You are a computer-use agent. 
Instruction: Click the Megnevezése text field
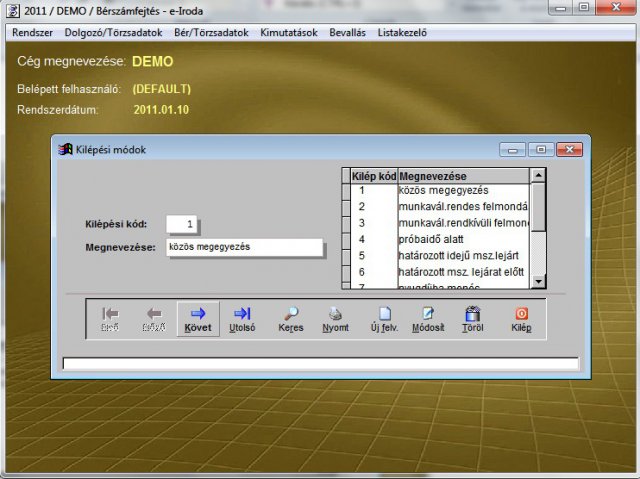pyautogui.click(x=245, y=247)
